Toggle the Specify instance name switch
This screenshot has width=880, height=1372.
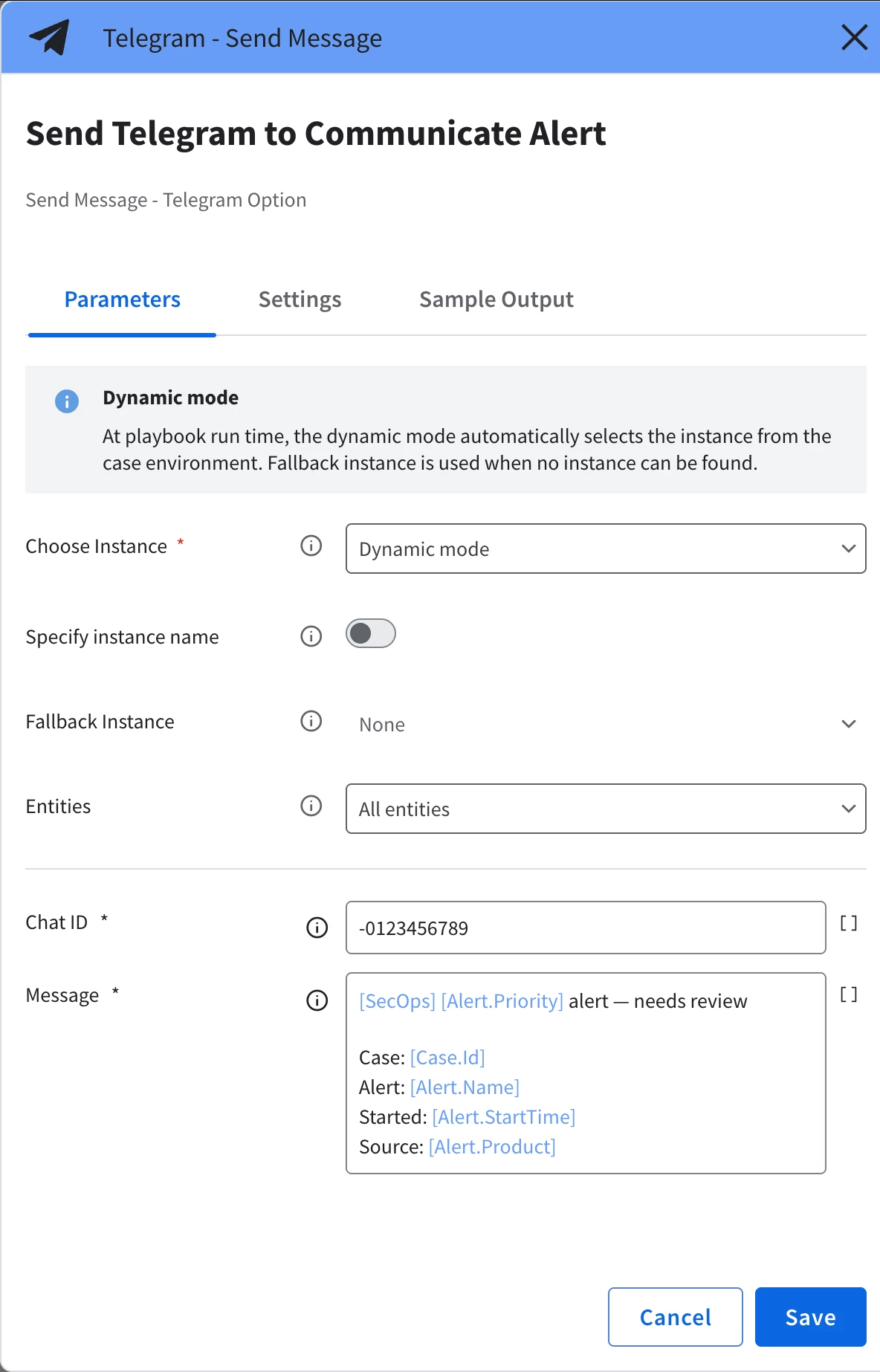pos(371,633)
